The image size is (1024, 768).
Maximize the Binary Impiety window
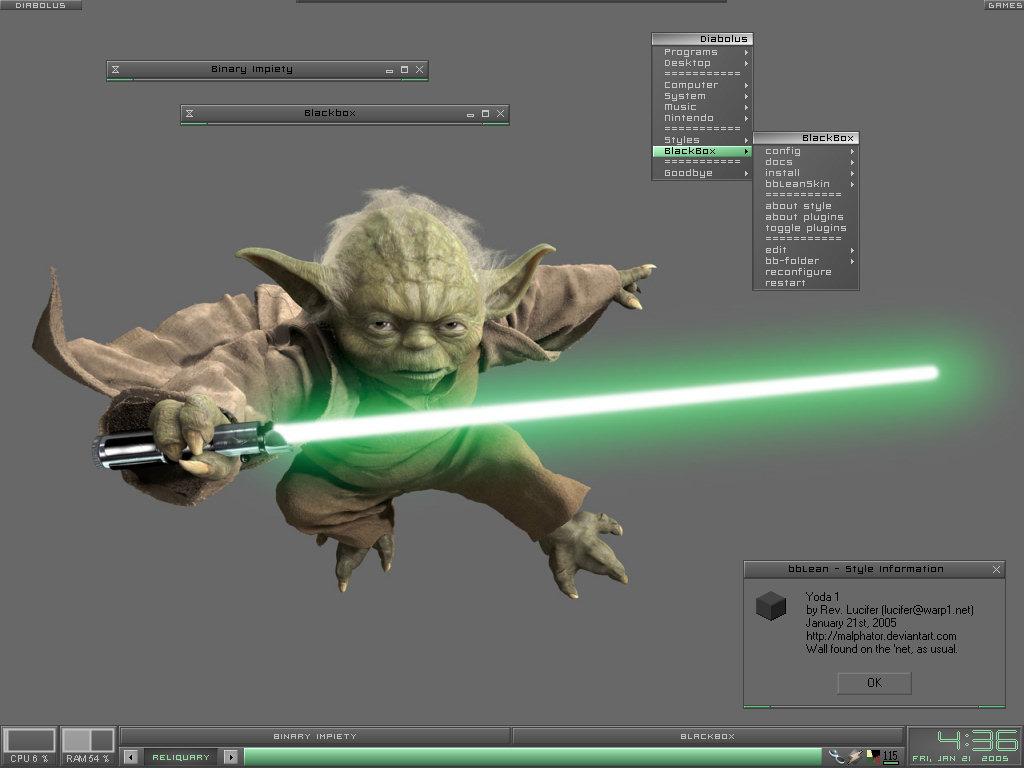404,69
